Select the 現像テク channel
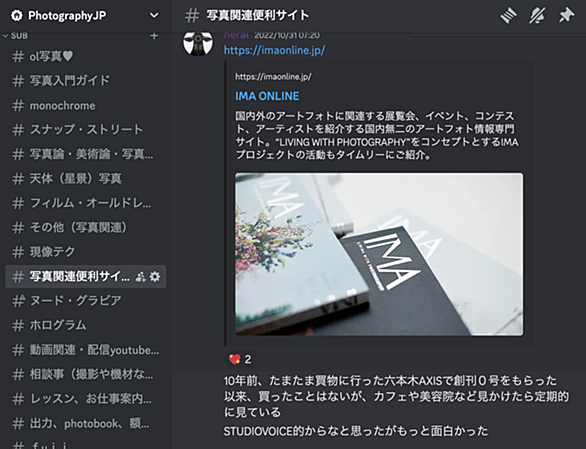Screen dimensions: 586x449 click(86, 252)
